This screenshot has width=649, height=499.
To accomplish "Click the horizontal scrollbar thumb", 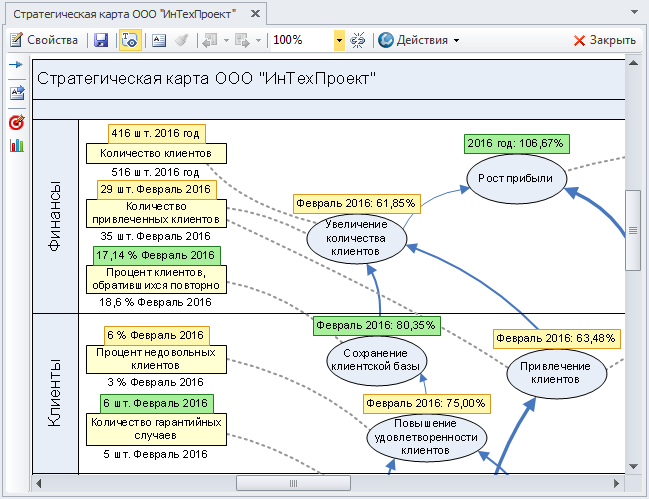I will click(x=293, y=483).
